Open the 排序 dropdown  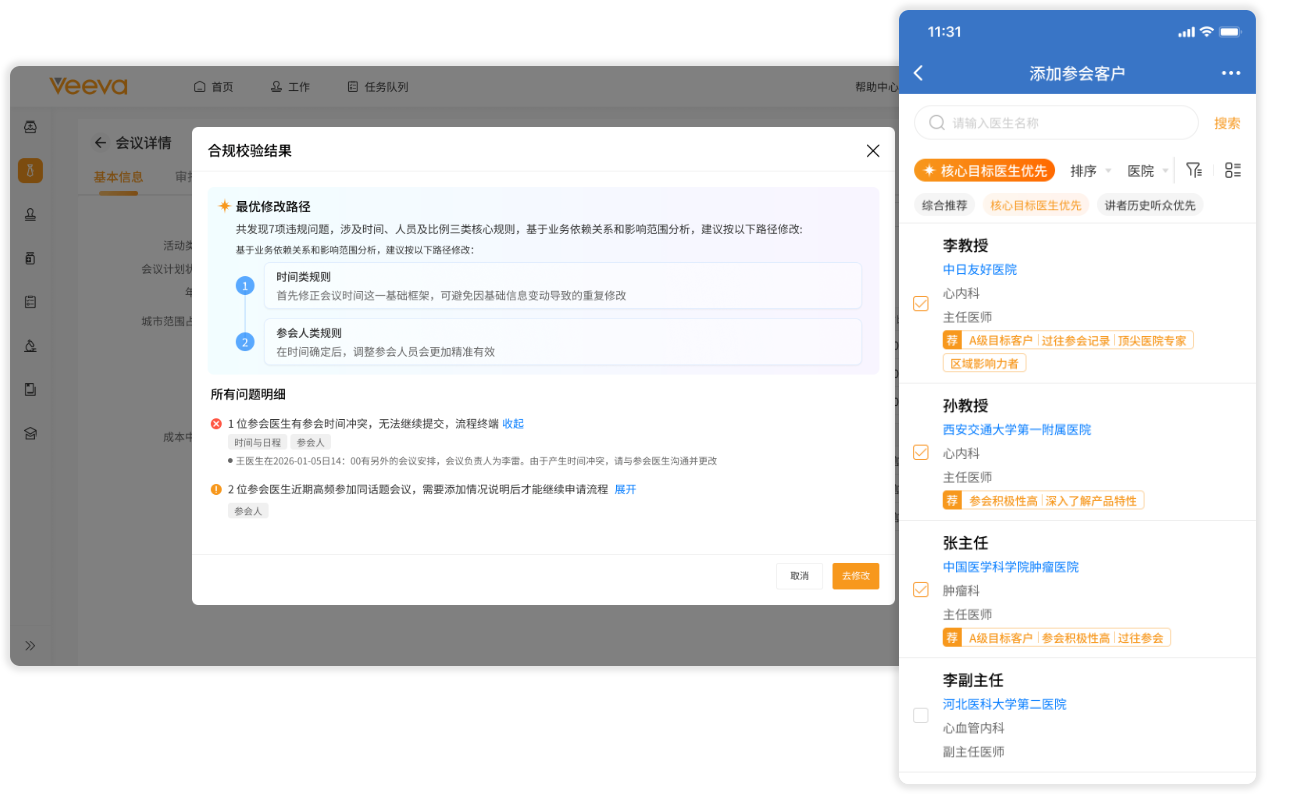[1090, 171]
